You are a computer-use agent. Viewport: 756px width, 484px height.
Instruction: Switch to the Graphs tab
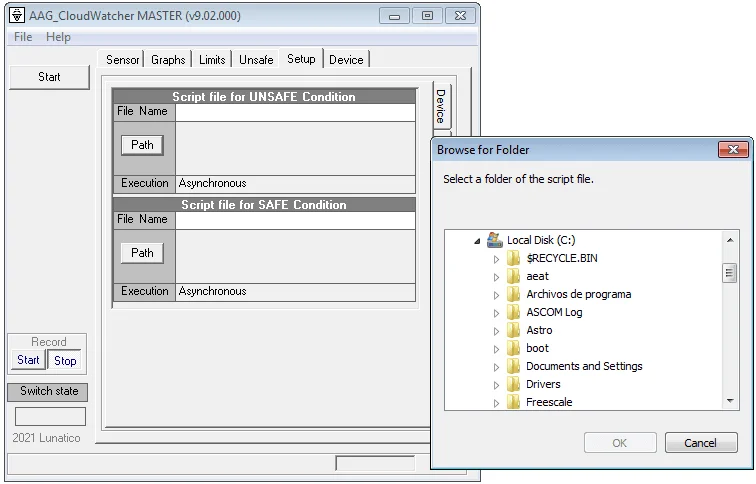pyautogui.click(x=168, y=60)
